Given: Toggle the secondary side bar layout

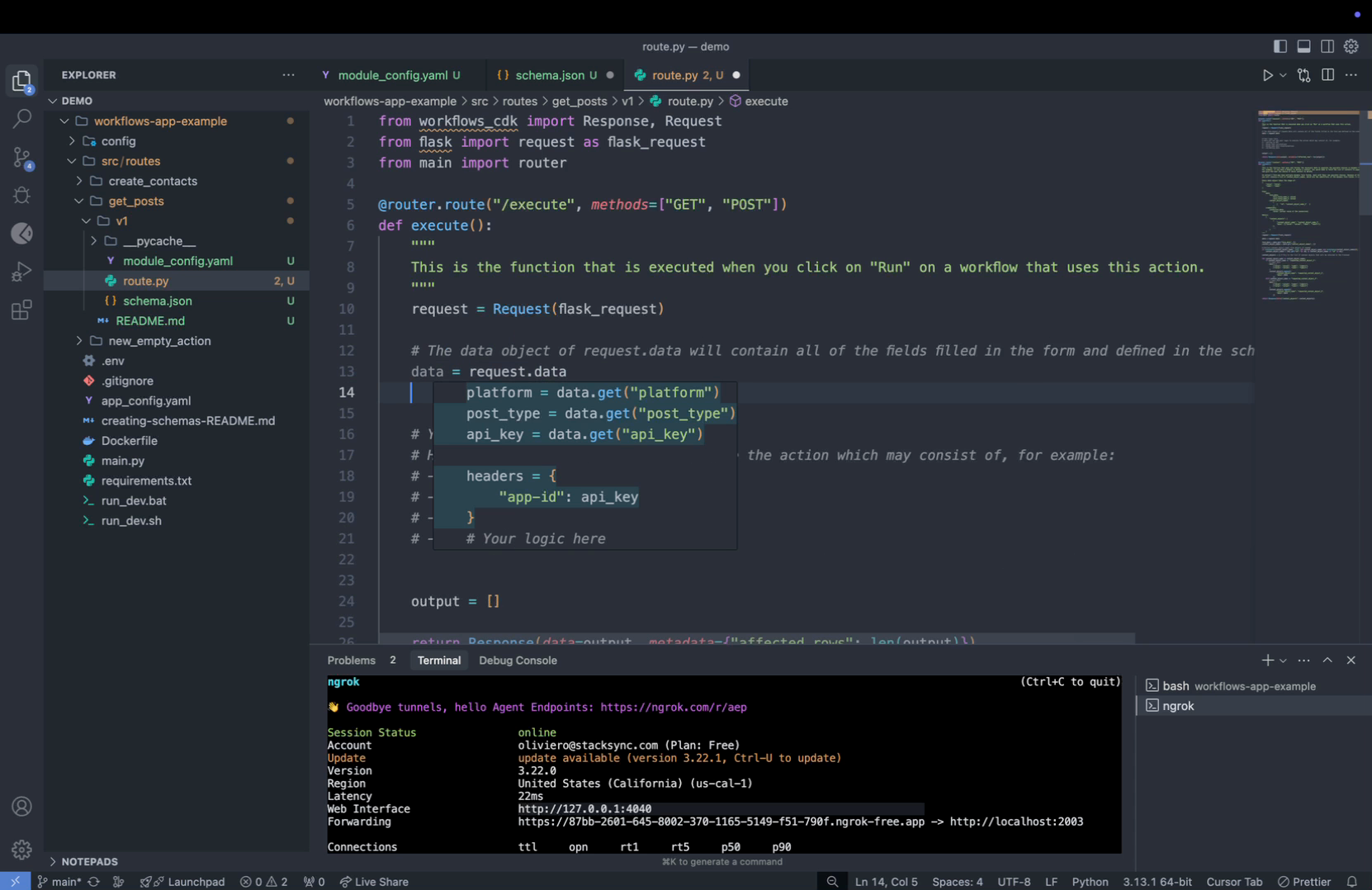Looking at the screenshot, I should coord(1327,47).
